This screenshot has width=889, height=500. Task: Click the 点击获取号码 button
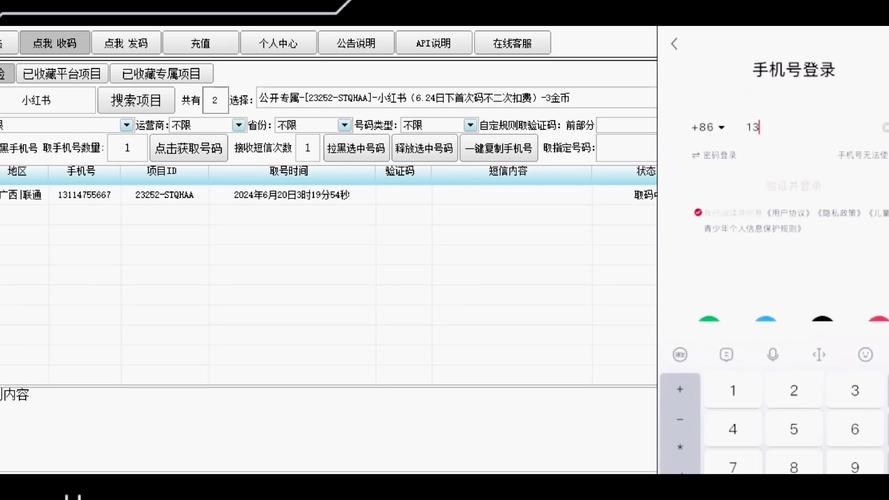[x=189, y=148]
